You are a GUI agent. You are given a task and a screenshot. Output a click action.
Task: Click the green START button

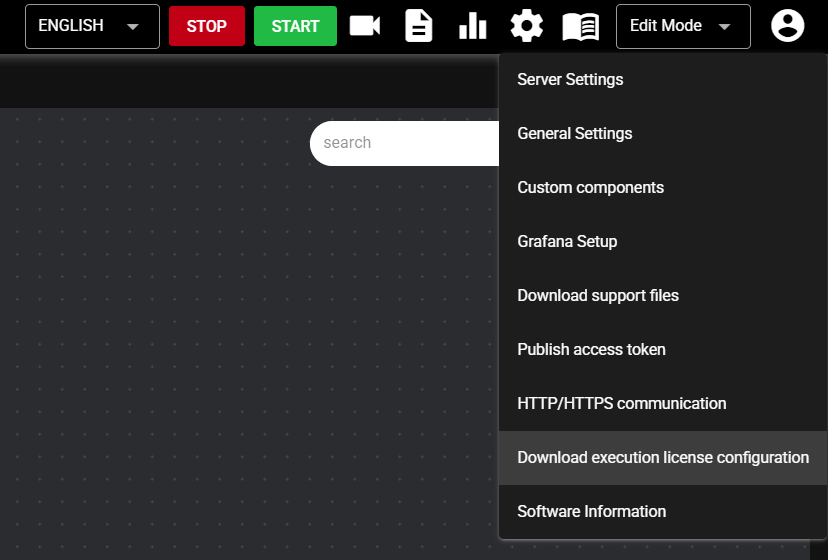pos(295,26)
